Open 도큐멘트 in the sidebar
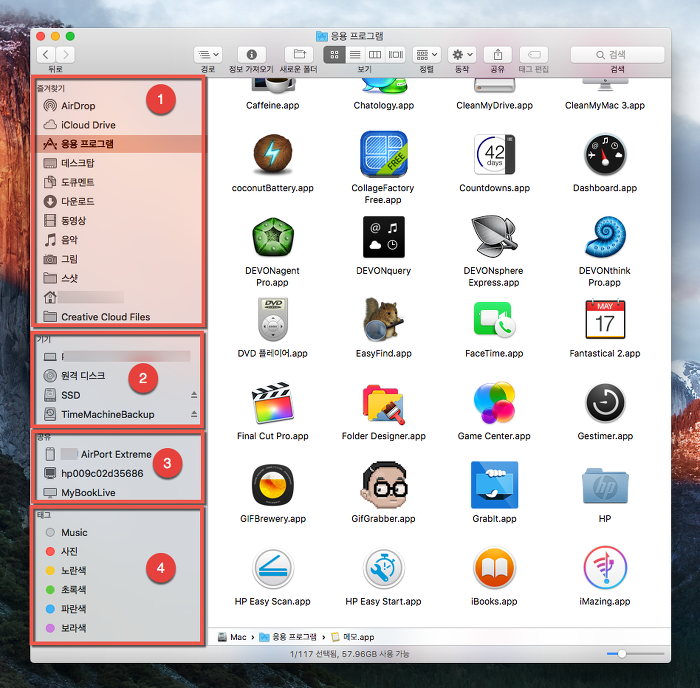This screenshot has height=688, width=700. (118, 182)
